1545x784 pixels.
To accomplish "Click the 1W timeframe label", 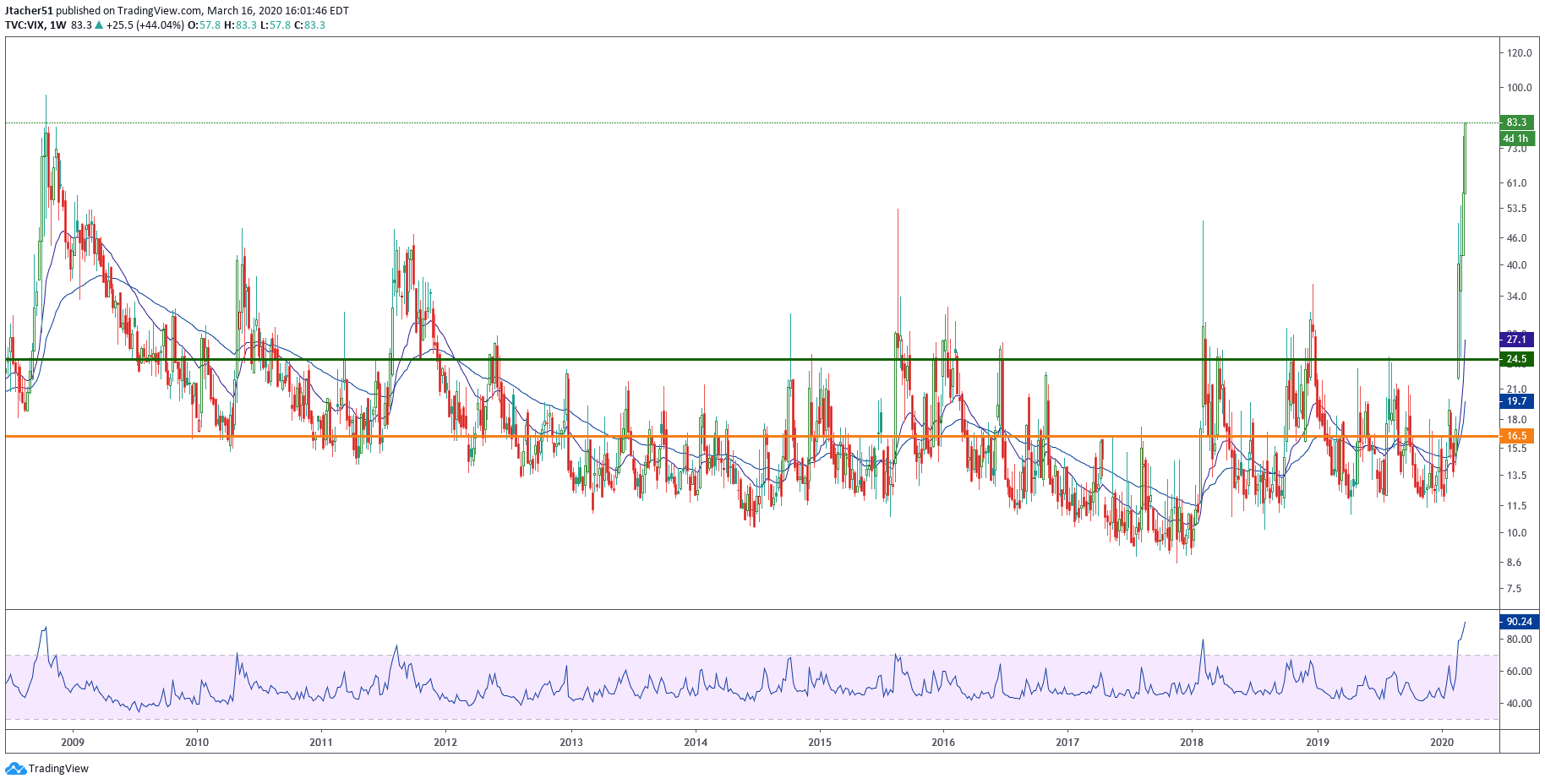I will (57, 25).
